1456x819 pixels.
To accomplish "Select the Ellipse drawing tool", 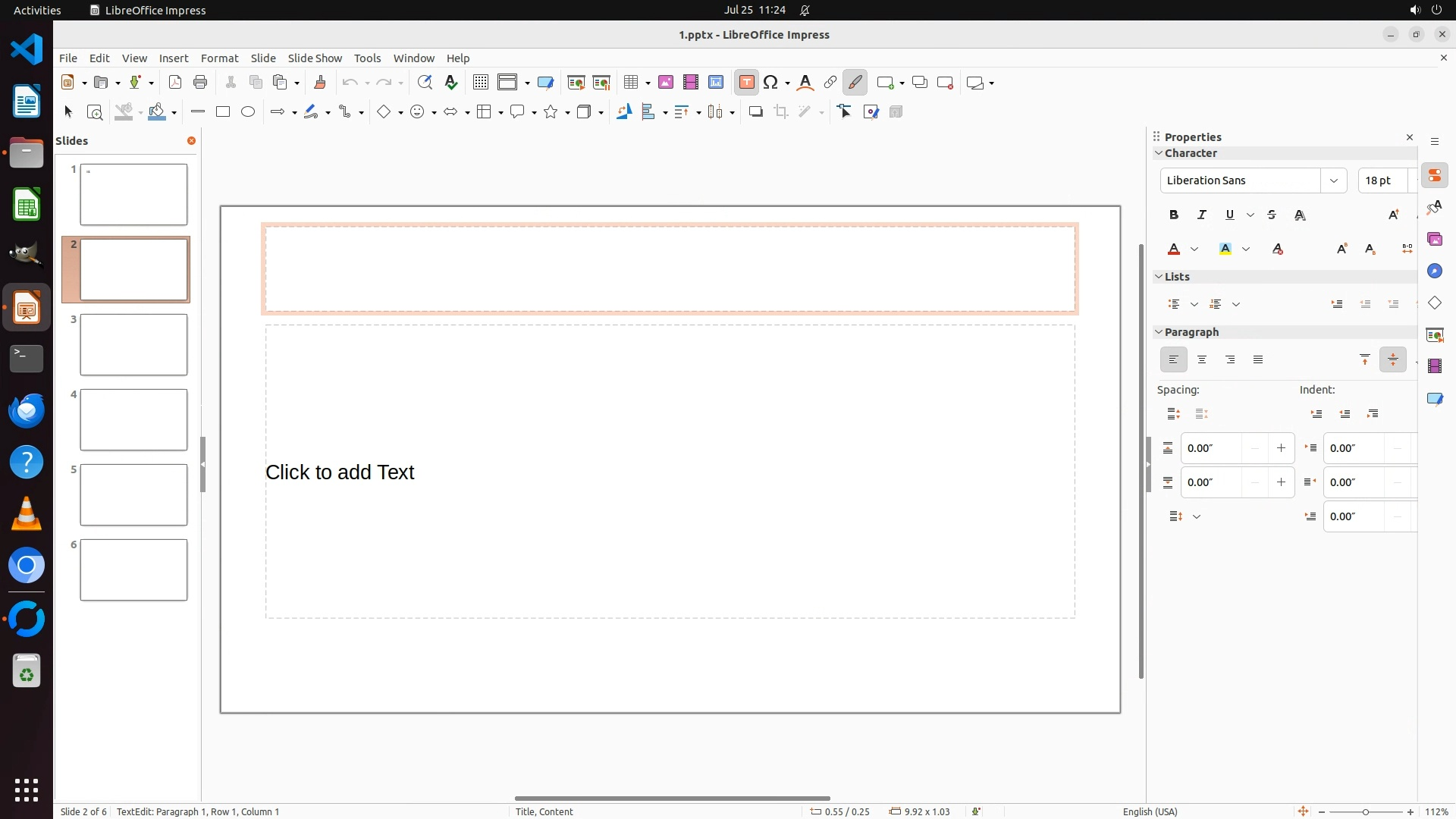I will pyautogui.click(x=248, y=112).
